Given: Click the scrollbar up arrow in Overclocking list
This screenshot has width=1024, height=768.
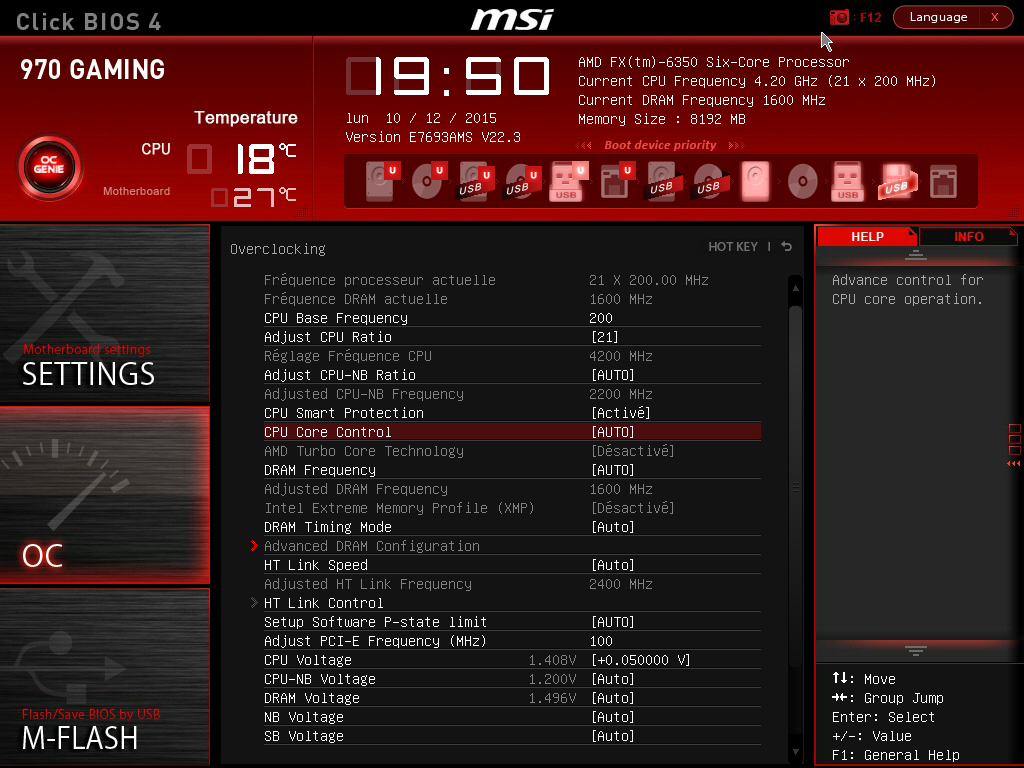Looking at the screenshot, I should click(x=795, y=287).
